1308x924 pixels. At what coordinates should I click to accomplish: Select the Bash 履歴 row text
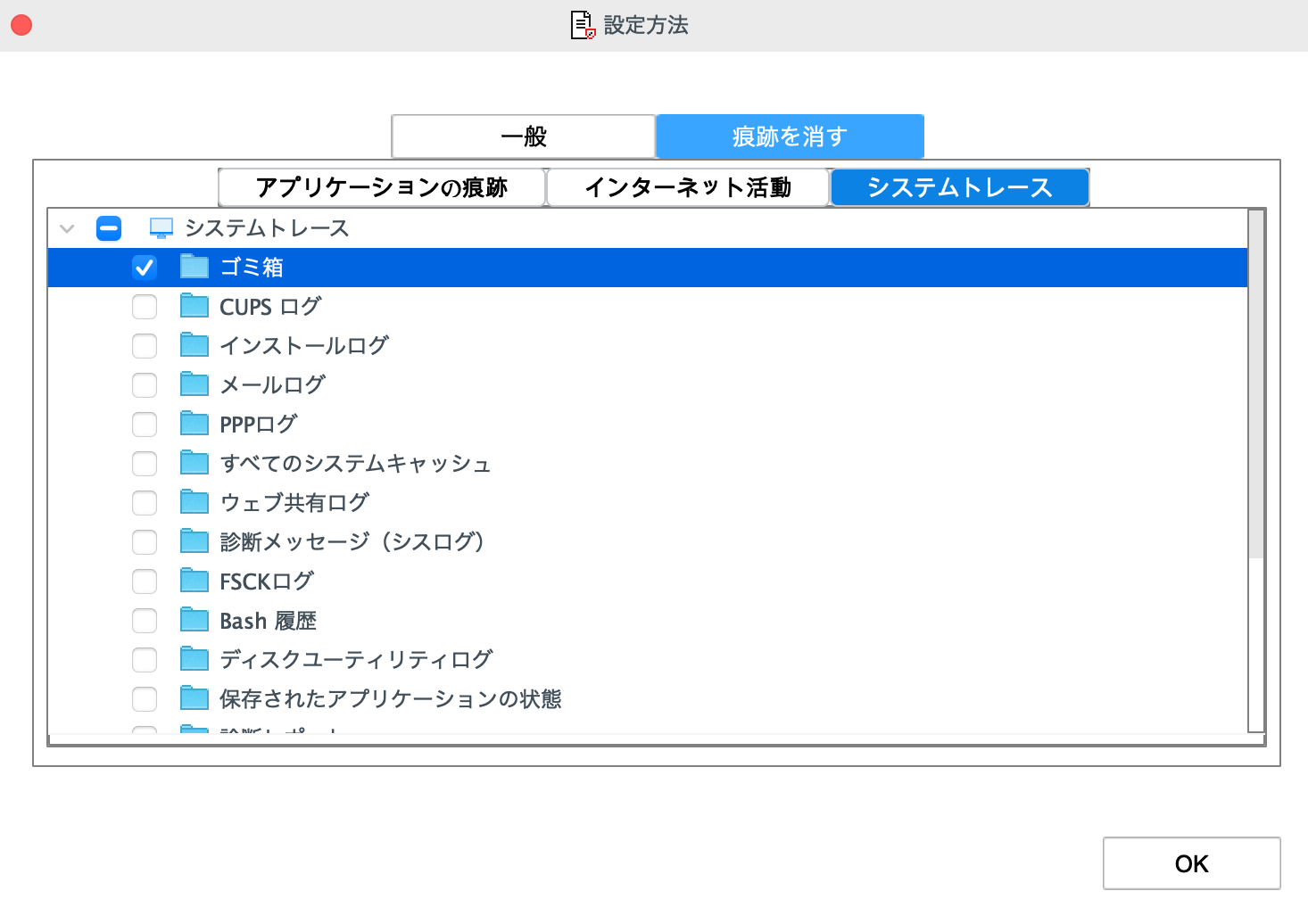point(269,620)
